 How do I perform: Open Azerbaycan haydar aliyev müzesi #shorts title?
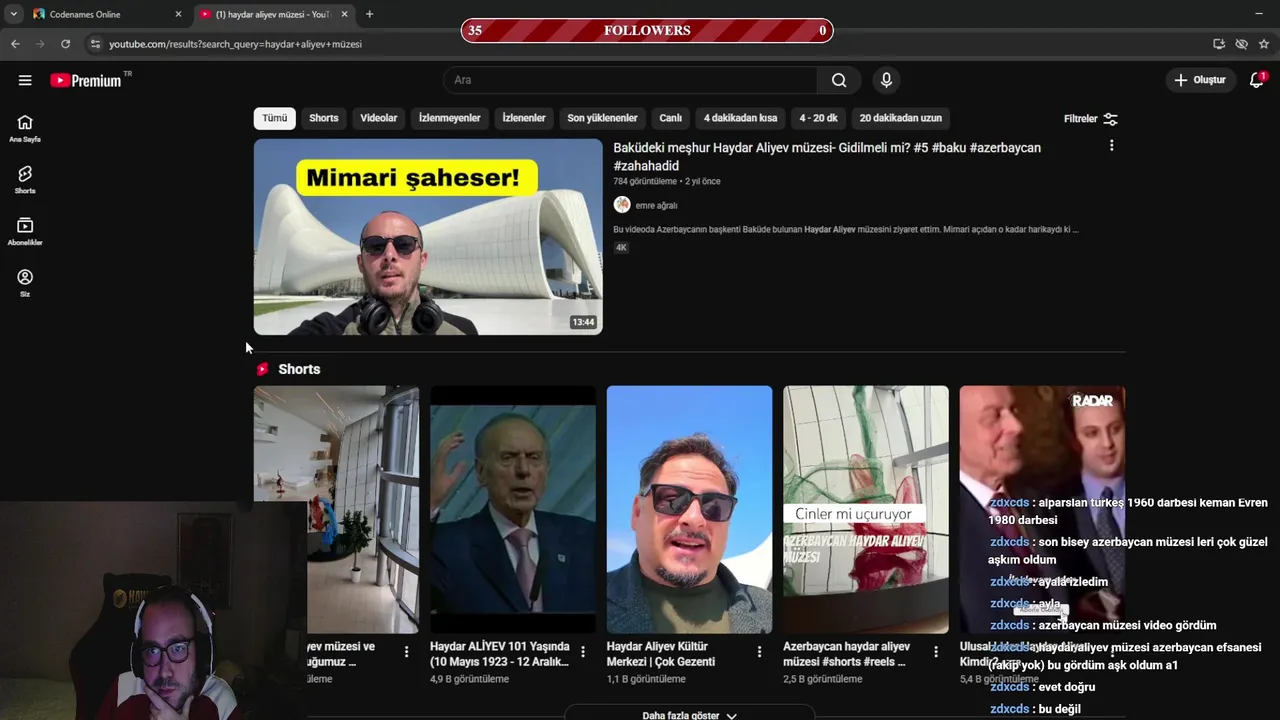(x=847, y=654)
